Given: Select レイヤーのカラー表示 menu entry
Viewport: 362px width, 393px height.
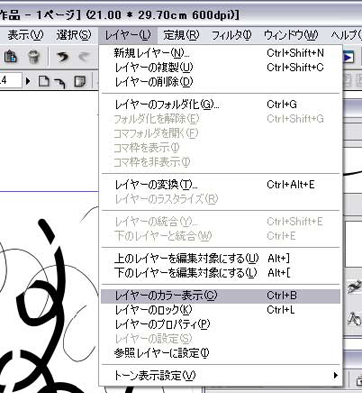Looking at the screenshot, I should [x=220, y=296].
